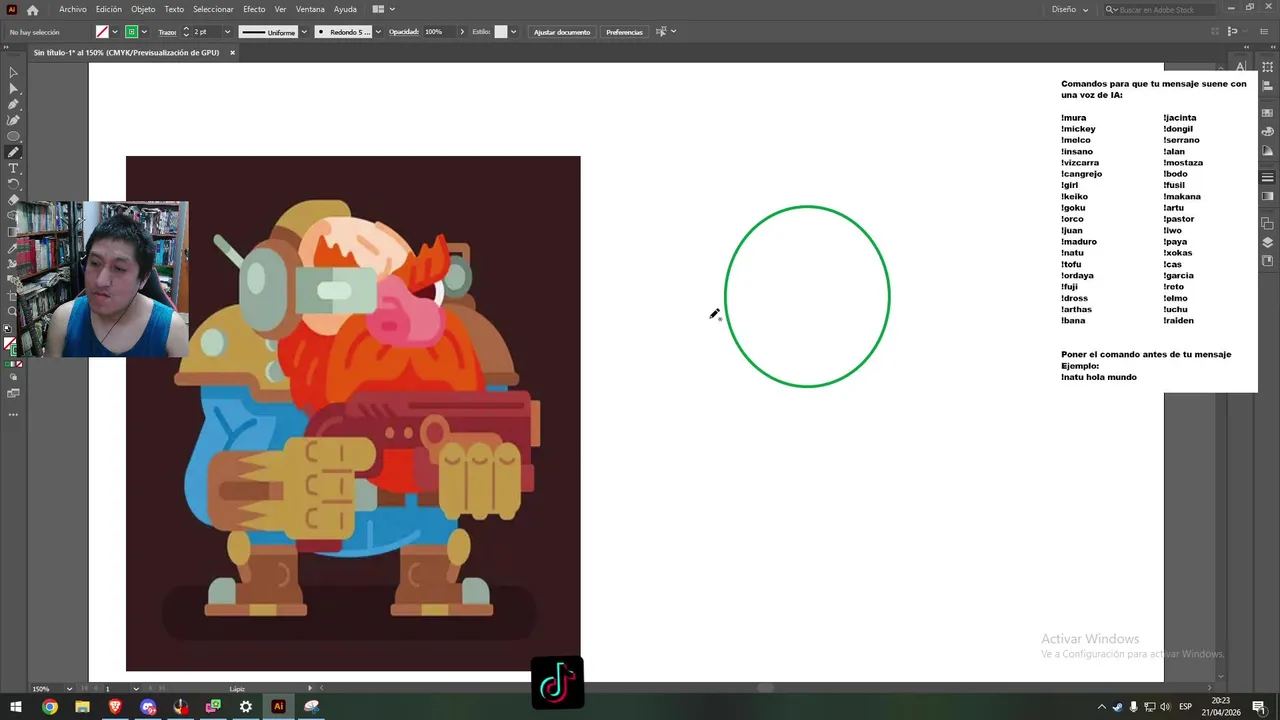The width and height of the screenshot is (1280, 720).
Task: Open Windows Settings gear on taskbar
Action: [246, 707]
